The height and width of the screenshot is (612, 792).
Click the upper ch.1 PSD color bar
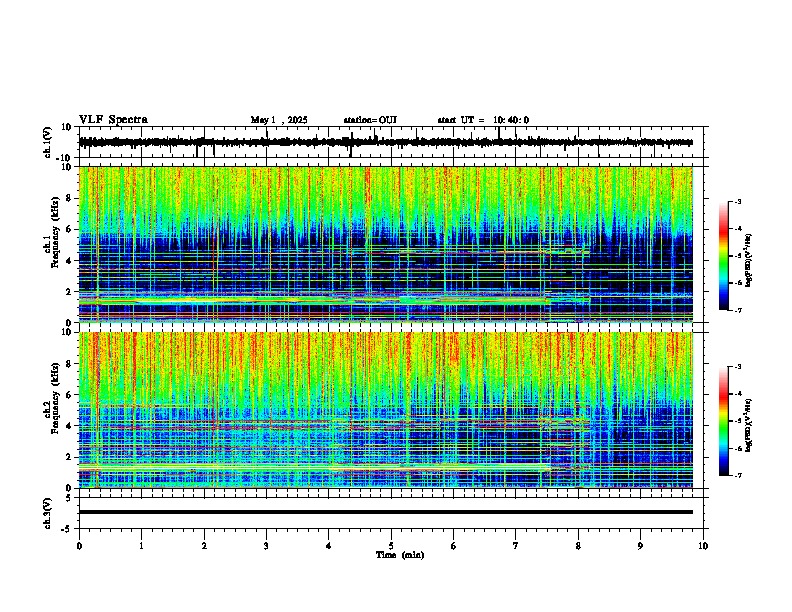pos(723,256)
